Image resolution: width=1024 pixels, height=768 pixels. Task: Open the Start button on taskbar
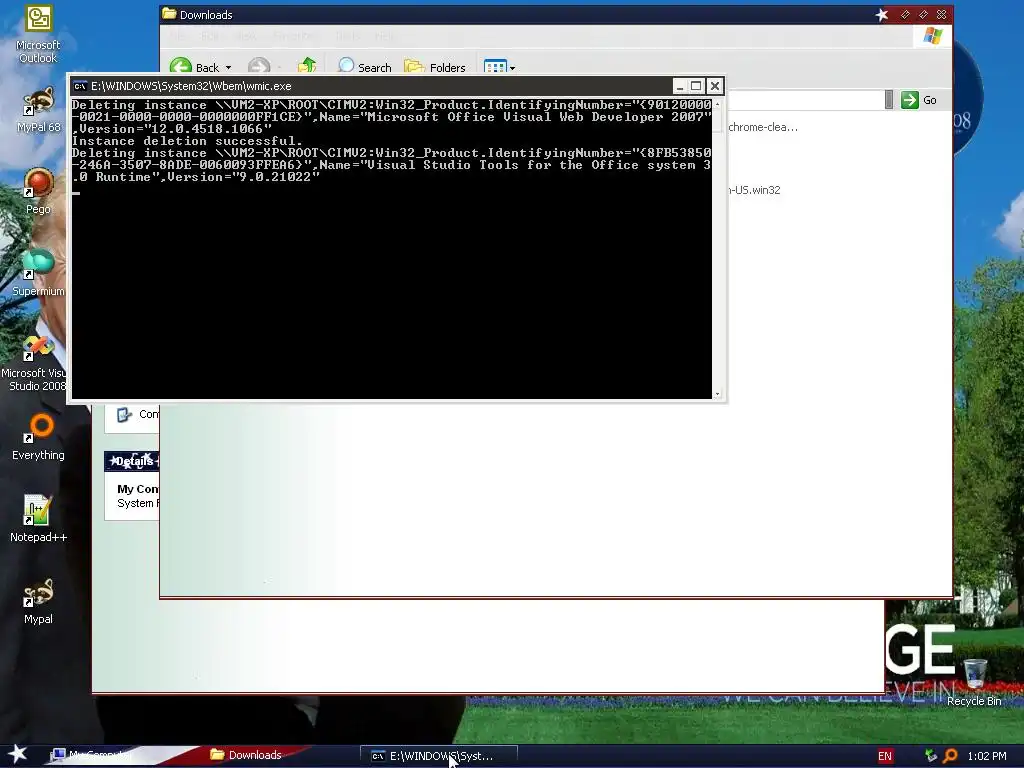(x=17, y=754)
